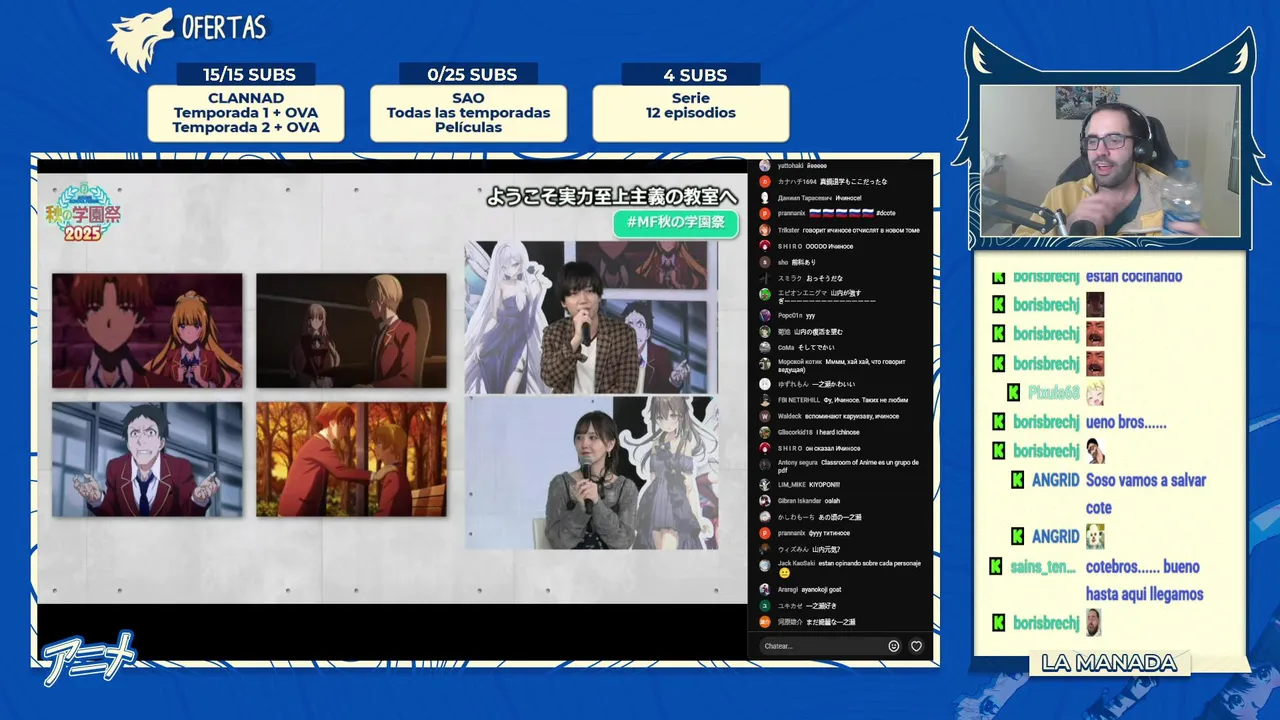Click the message 'cotebros...... bueno hasta aqui llegamos'
Image resolution: width=1280 pixels, height=720 pixels.
point(1145,580)
